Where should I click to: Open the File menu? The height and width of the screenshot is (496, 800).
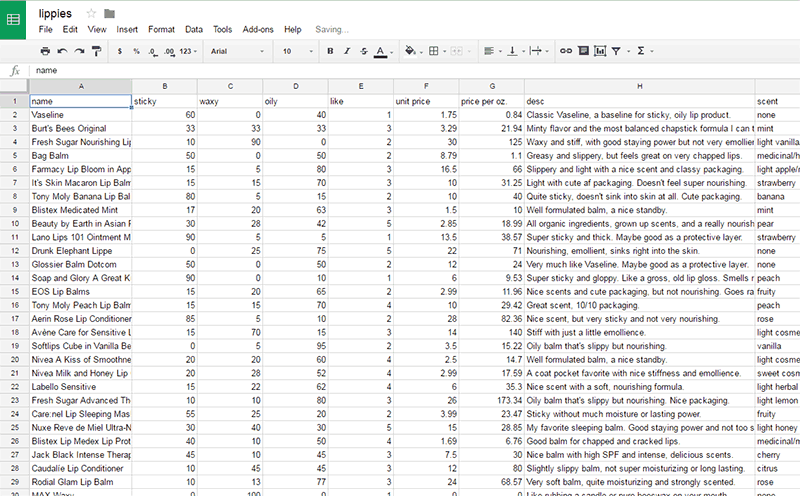point(45,30)
